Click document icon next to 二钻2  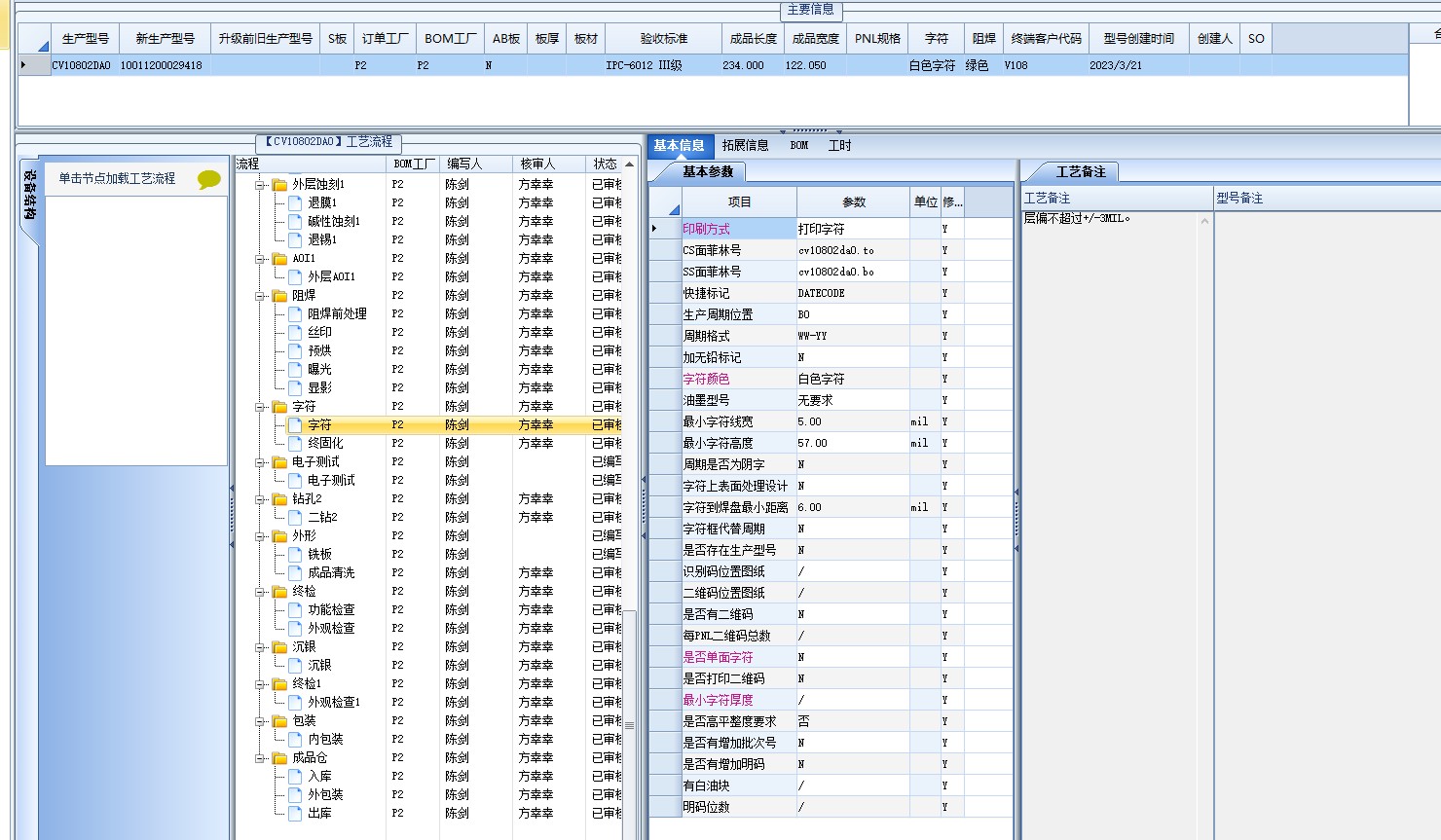295,517
